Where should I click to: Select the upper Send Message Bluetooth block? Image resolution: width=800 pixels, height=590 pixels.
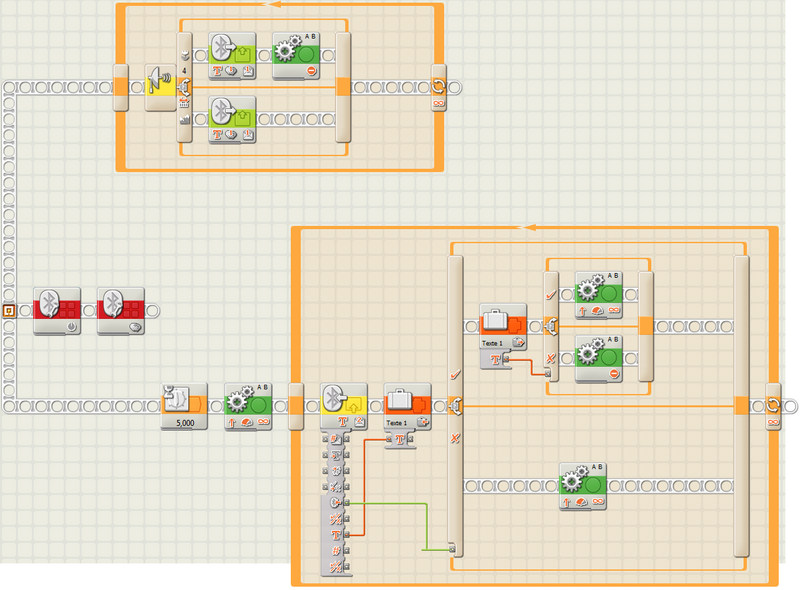(x=232, y=55)
